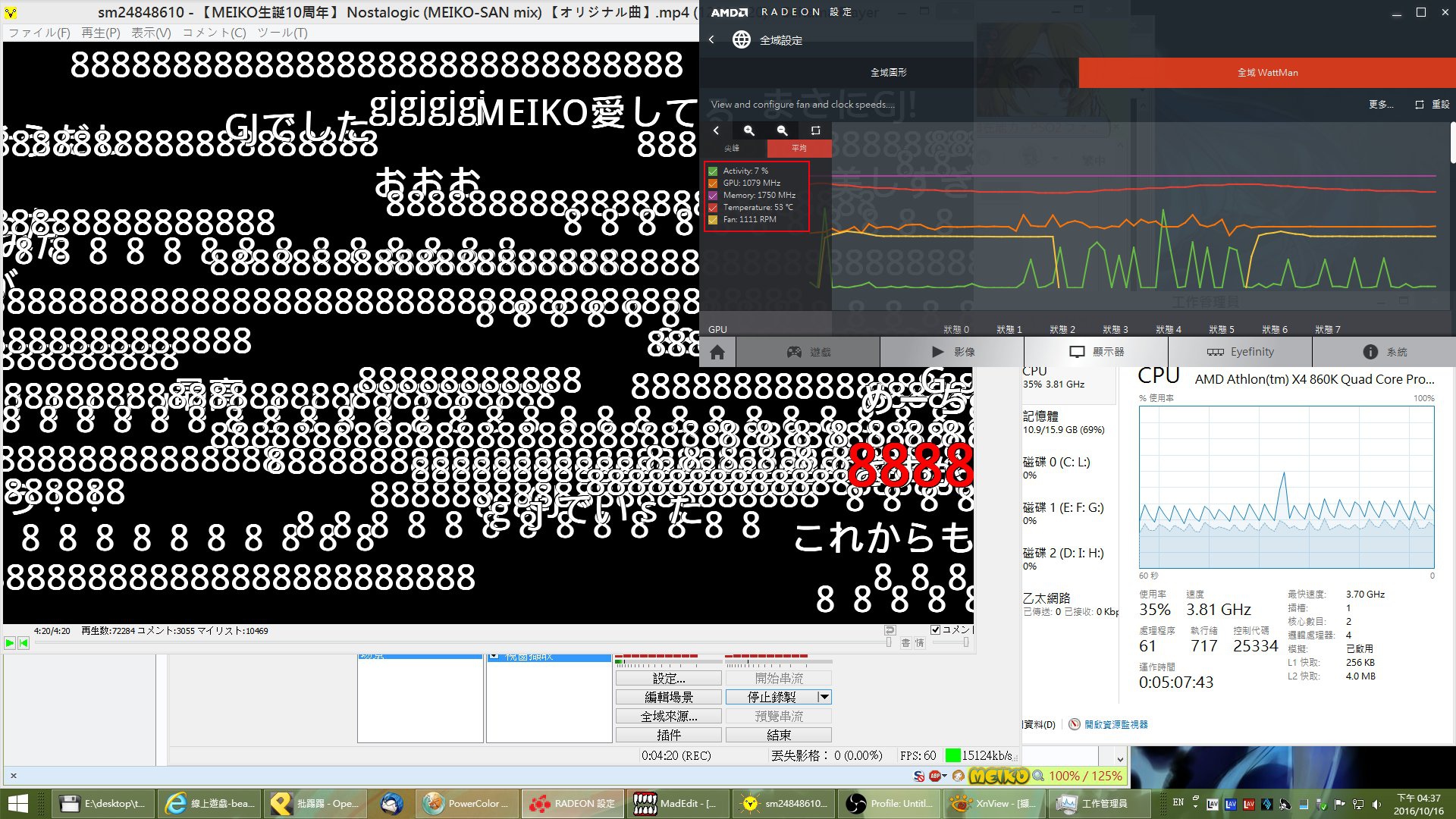The height and width of the screenshot is (819, 1456).
Task: Select 記憶體 in the Task Manager sidebar
Action: pos(1069,422)
